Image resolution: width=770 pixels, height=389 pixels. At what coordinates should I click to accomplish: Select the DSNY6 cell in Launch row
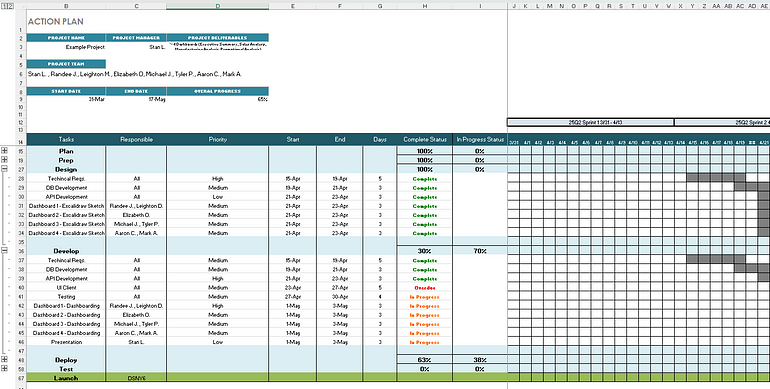pyautogui.click(x=136, y=378)
